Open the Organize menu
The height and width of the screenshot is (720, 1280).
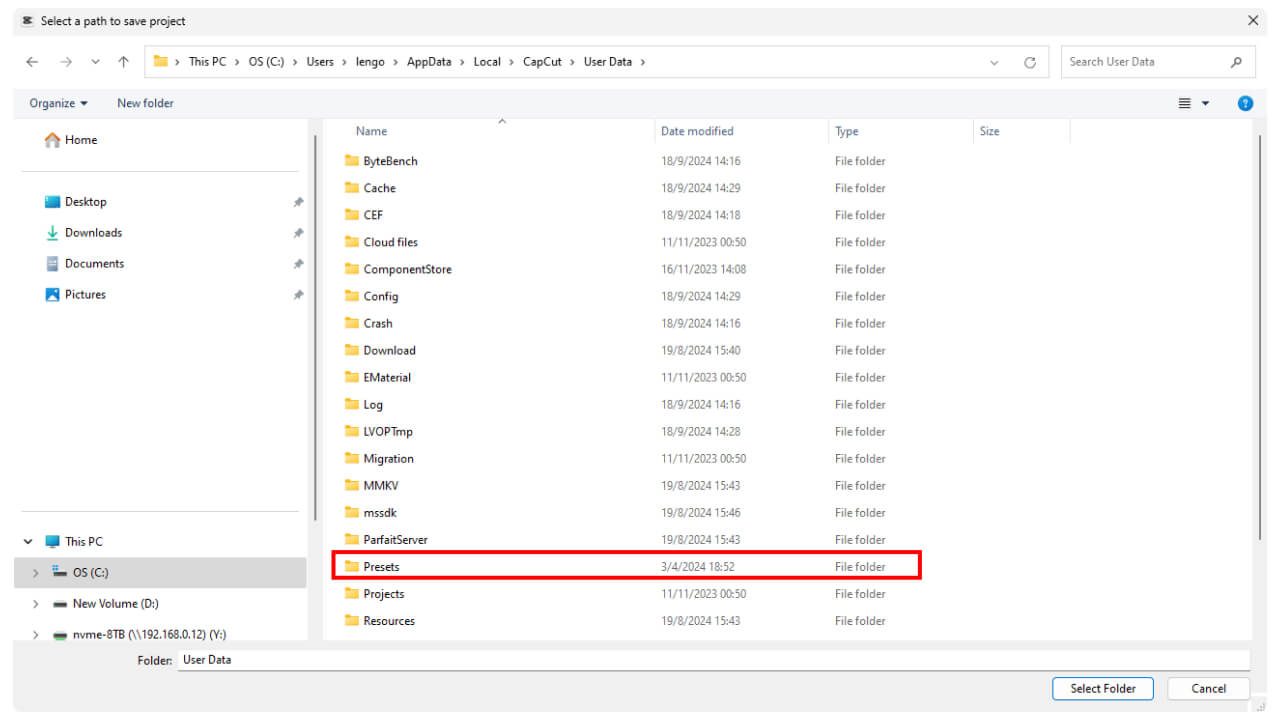tap(58, 103)
